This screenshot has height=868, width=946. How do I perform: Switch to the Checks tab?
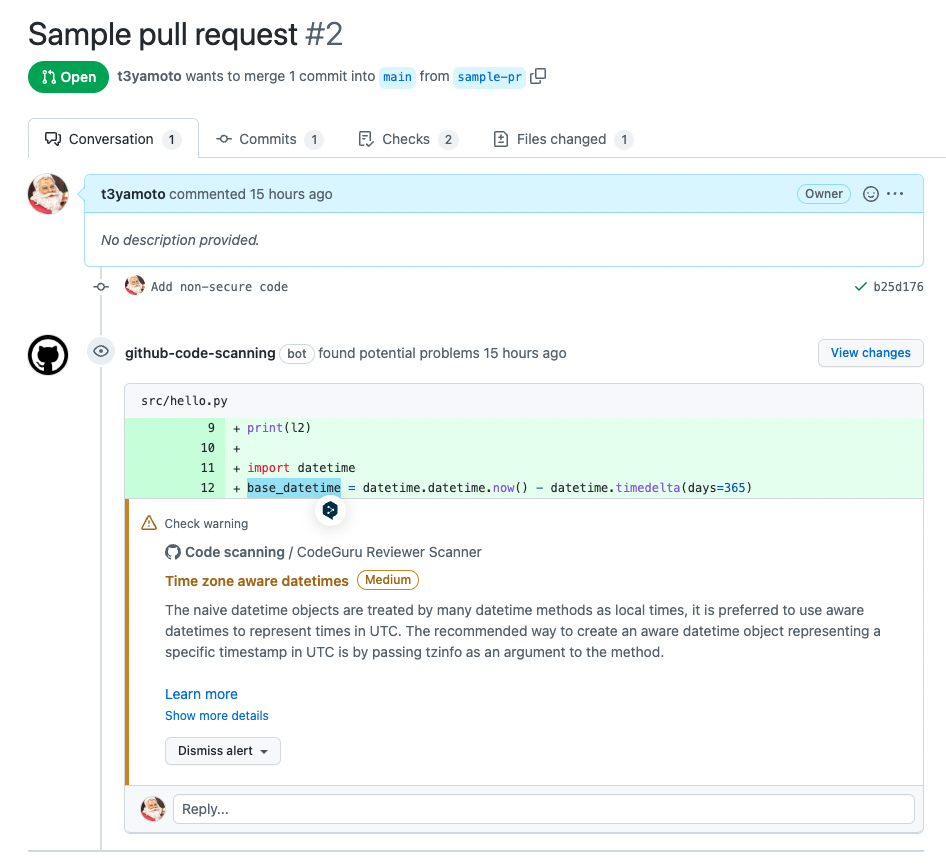click(x=408, y=139)
